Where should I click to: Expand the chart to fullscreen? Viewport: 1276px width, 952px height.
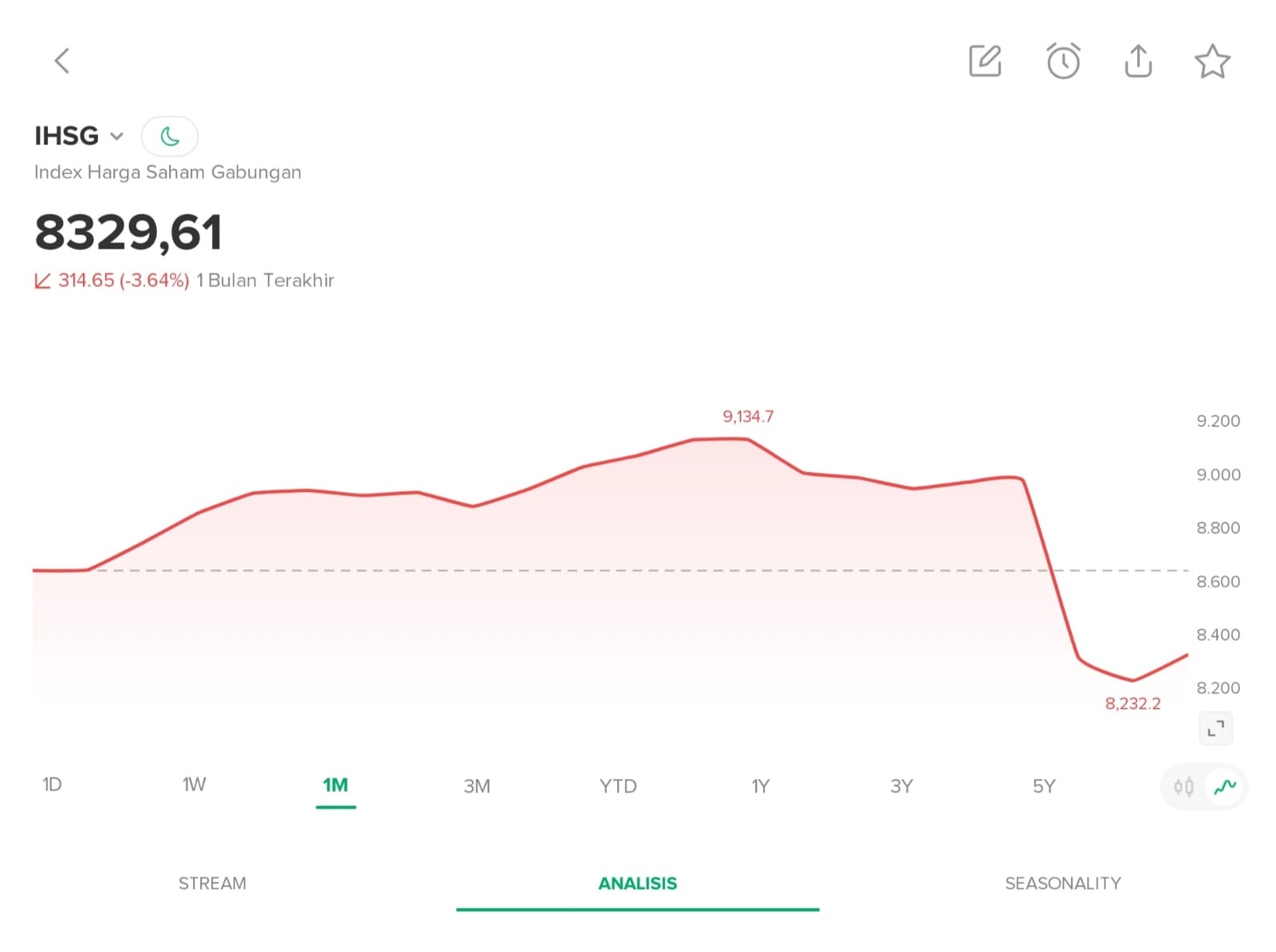[x=1215, y=727]
